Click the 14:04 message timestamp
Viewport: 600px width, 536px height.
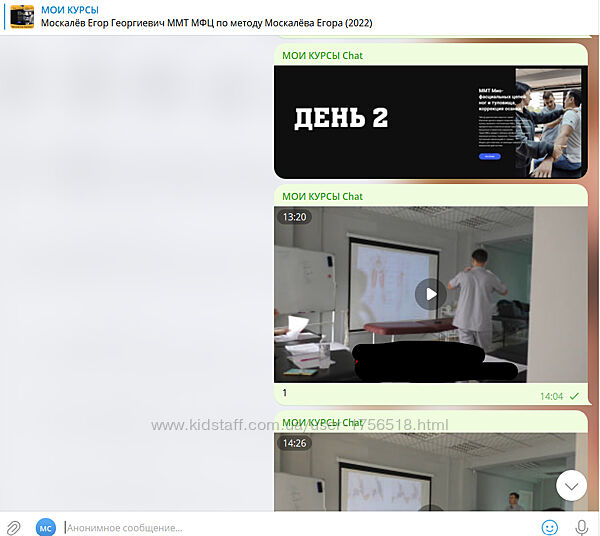551,396
